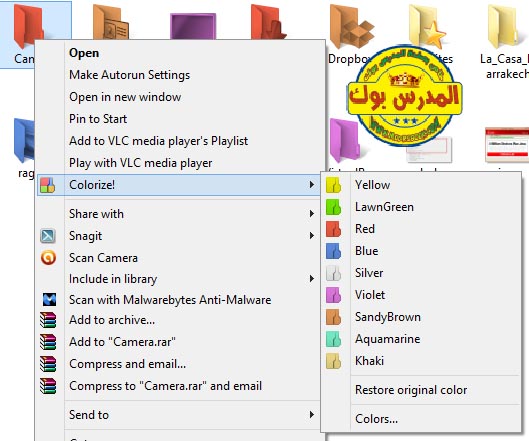Expand the Include in library submenu arrow
Screen dimensions: 529x441
[x=312, y=279]
